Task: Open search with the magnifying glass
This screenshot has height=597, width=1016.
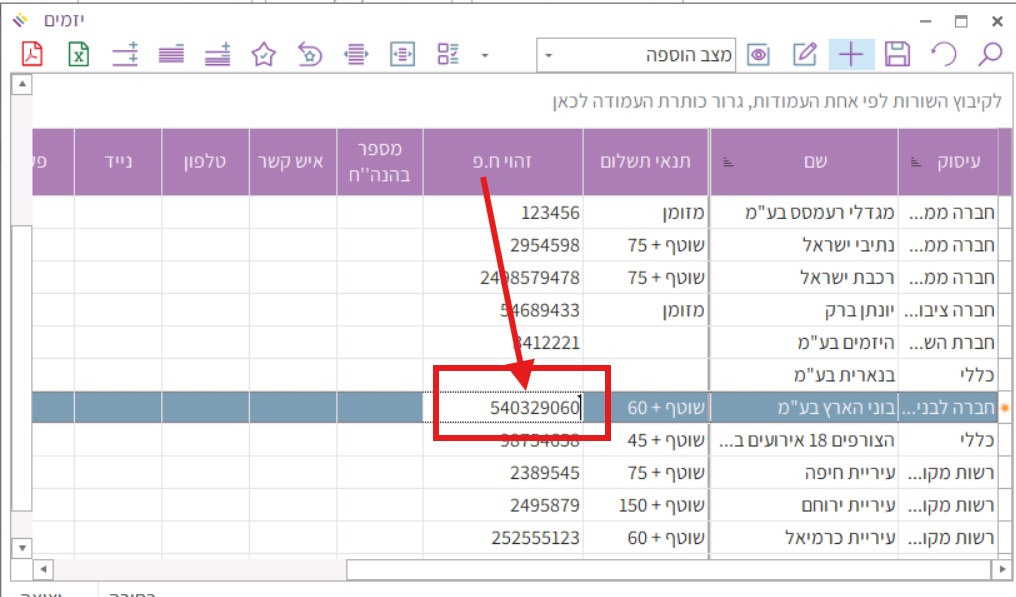Action: [x=989, y=55]
